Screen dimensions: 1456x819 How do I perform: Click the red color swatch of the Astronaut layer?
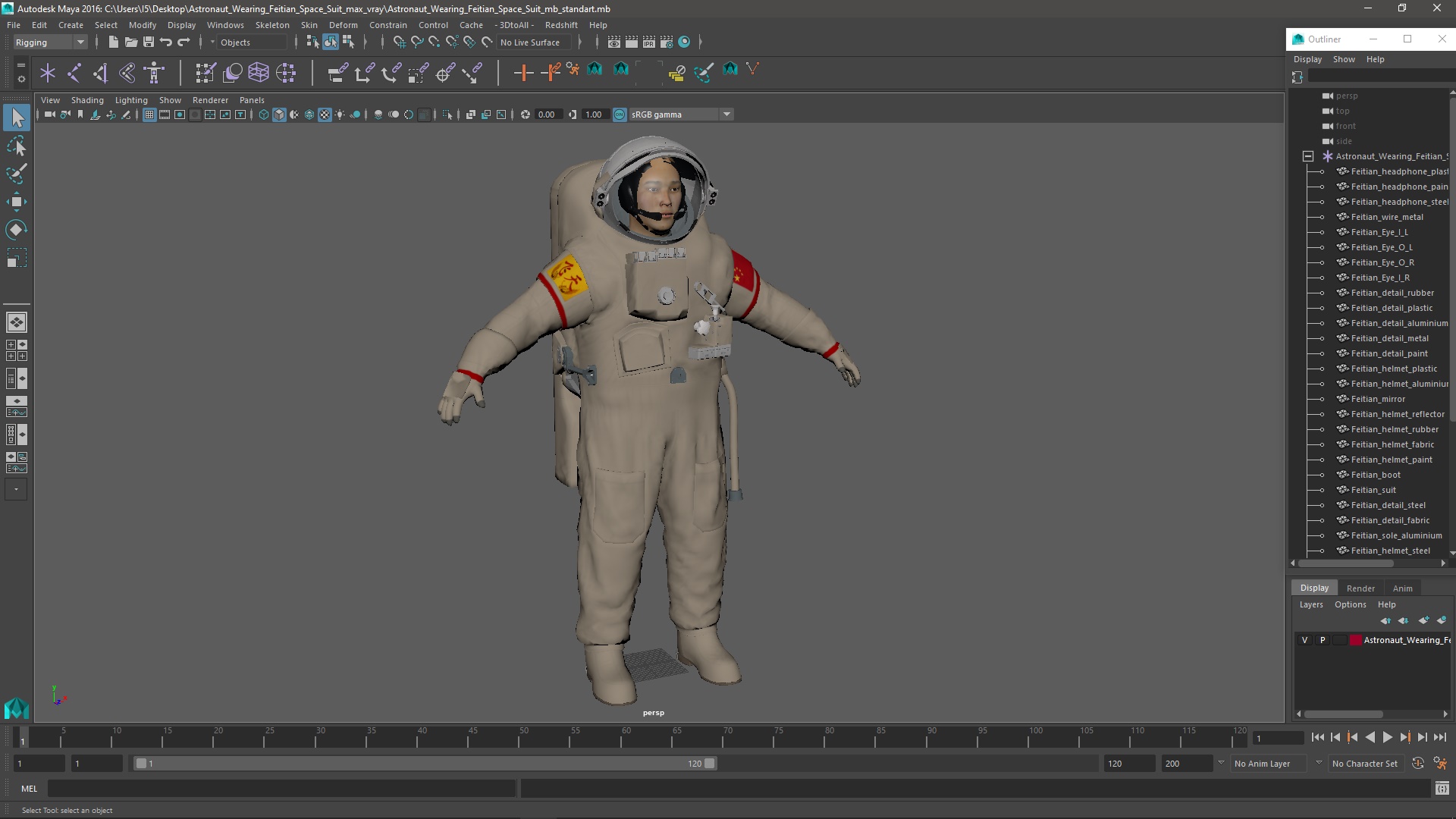pos(1355,640)
